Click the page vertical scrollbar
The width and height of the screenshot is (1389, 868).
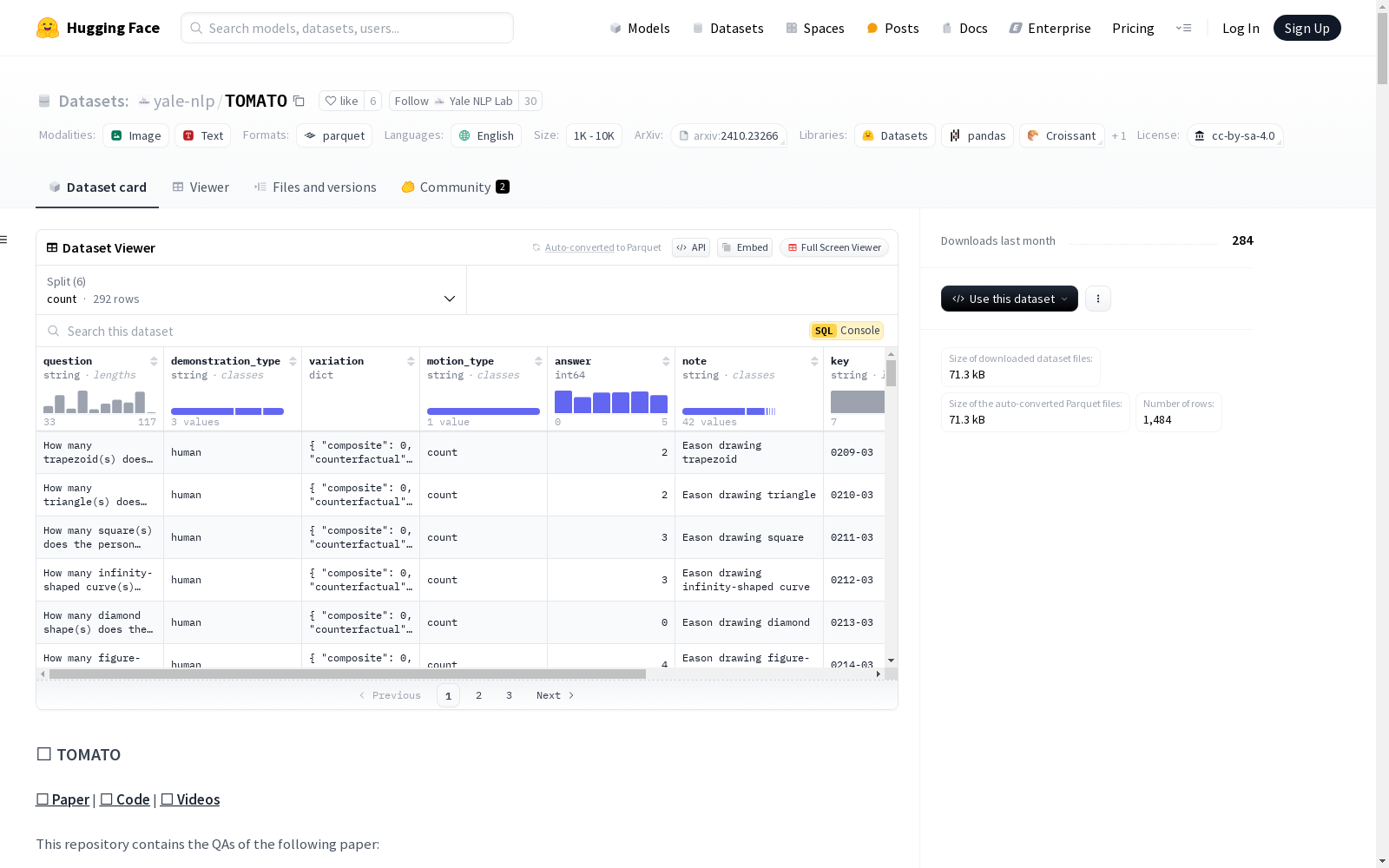pyautogui.click(x=1382, y=48)
